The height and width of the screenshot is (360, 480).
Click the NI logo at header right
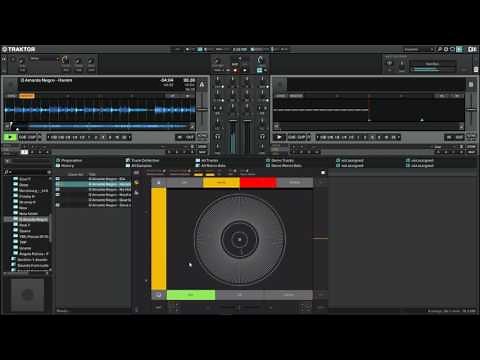[472, 49]
